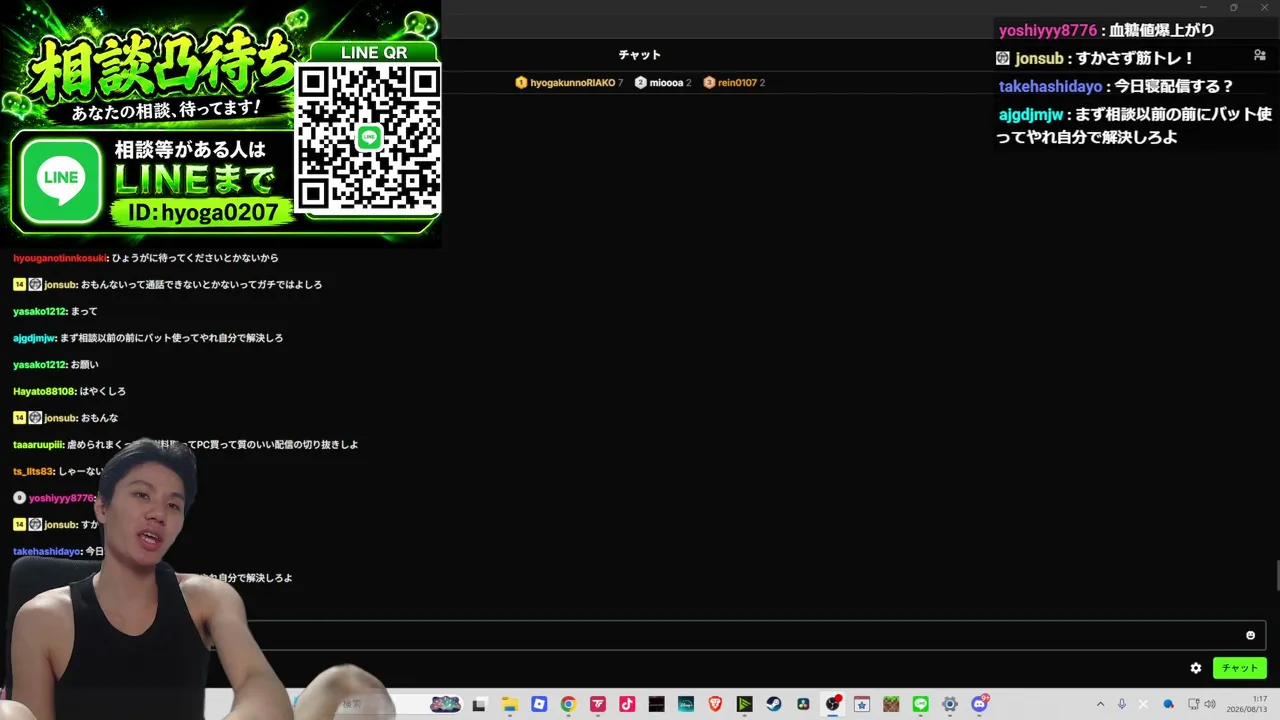Click the username ts_lits83 in chat
Screen dimensions: 1280x720
coord(33,471)
